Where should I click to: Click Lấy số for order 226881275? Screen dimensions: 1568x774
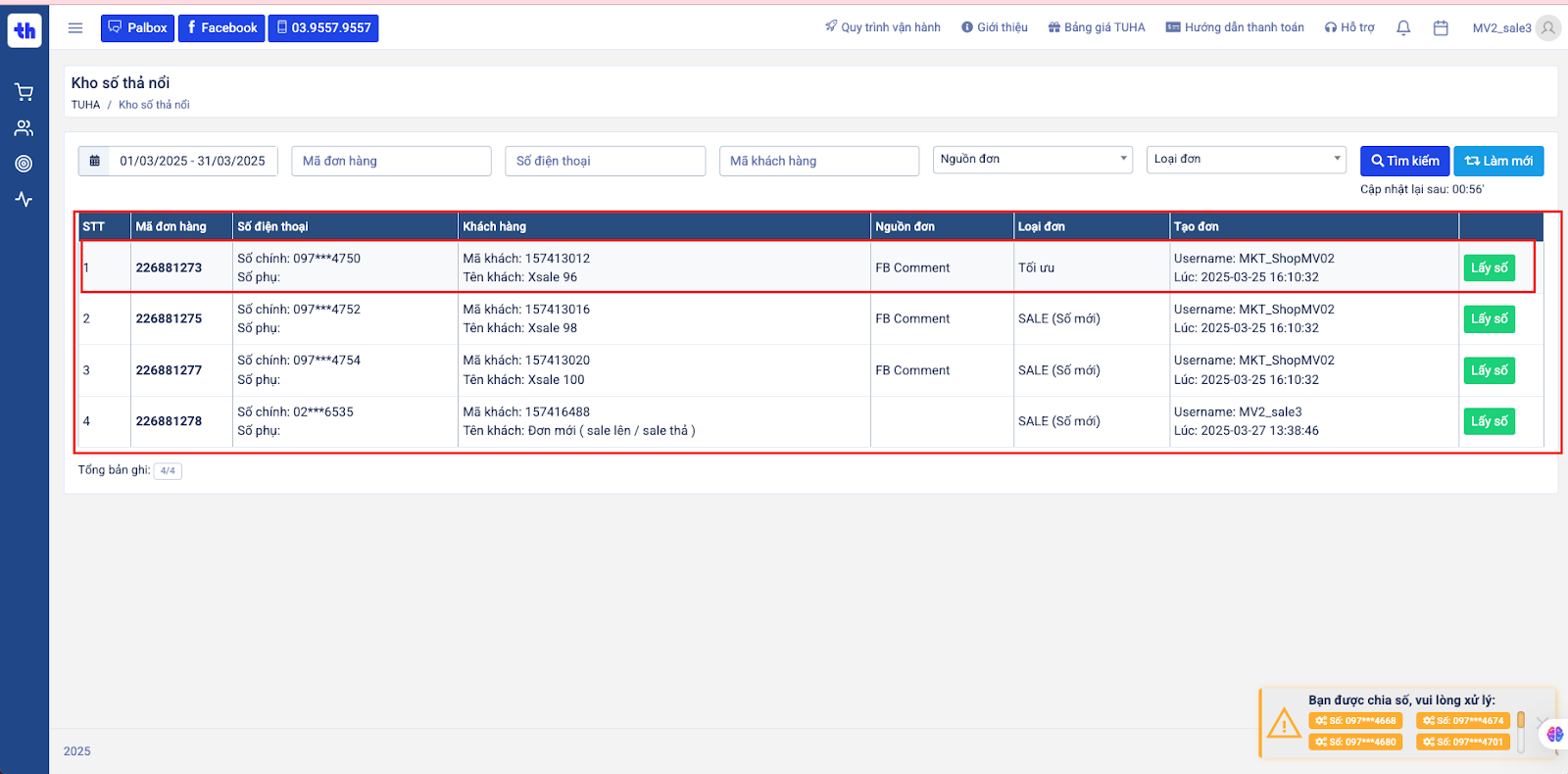[x=1490, y=318]
